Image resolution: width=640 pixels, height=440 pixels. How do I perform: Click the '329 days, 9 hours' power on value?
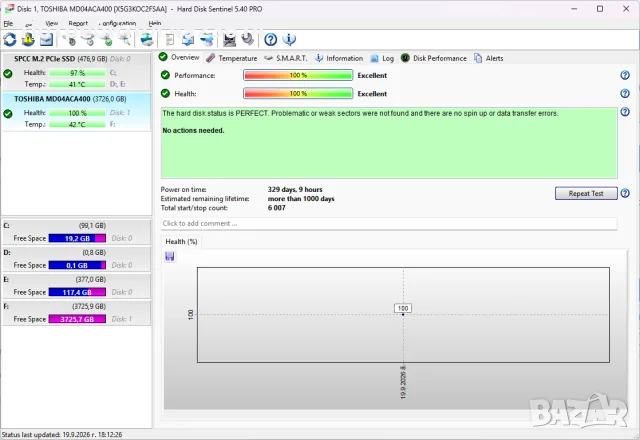click(x=295, y=189)
